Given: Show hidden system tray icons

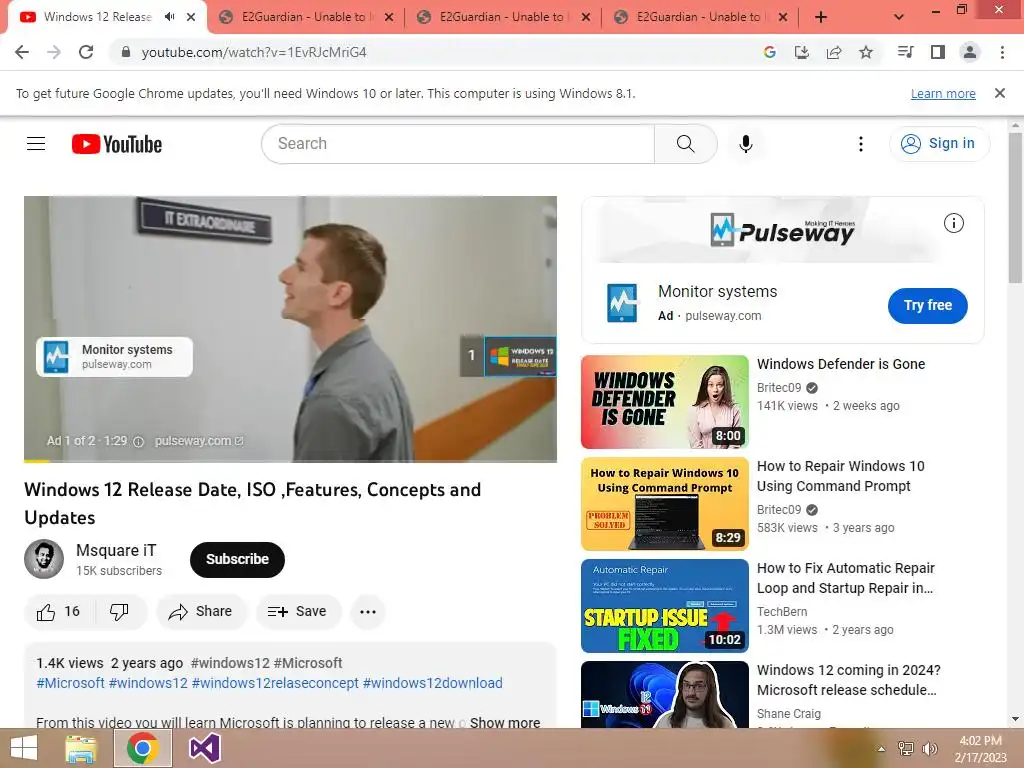Looking at the screenshot, I should [x=881, y=748].
